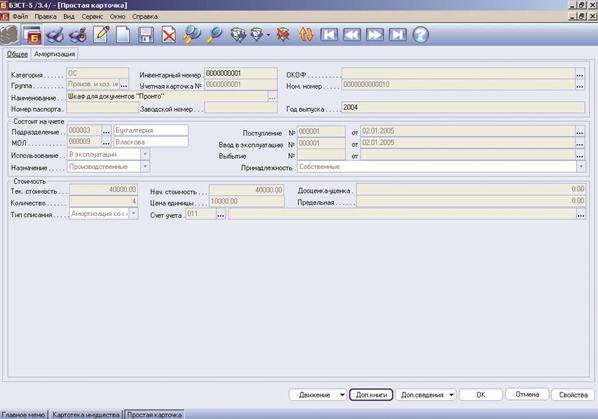Open help question mark icon
This screenshot has height=419, width=598.
pos(420,35)
